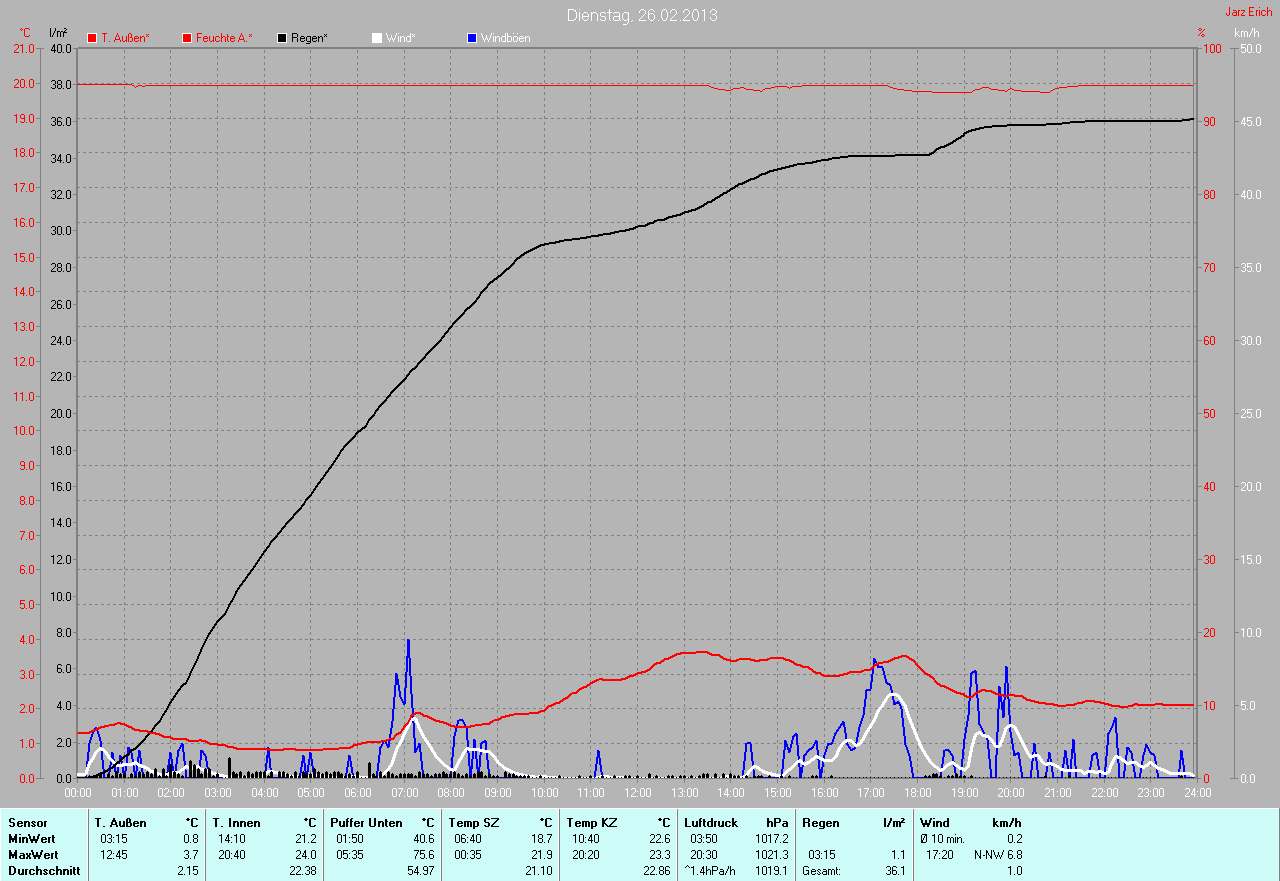Click Temp KZ maximum value 23.3

point(659,855)
